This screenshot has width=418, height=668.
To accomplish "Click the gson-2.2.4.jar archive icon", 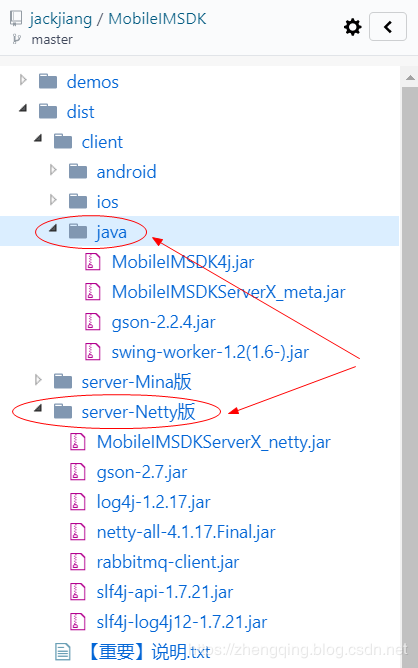I will [92, 322].
